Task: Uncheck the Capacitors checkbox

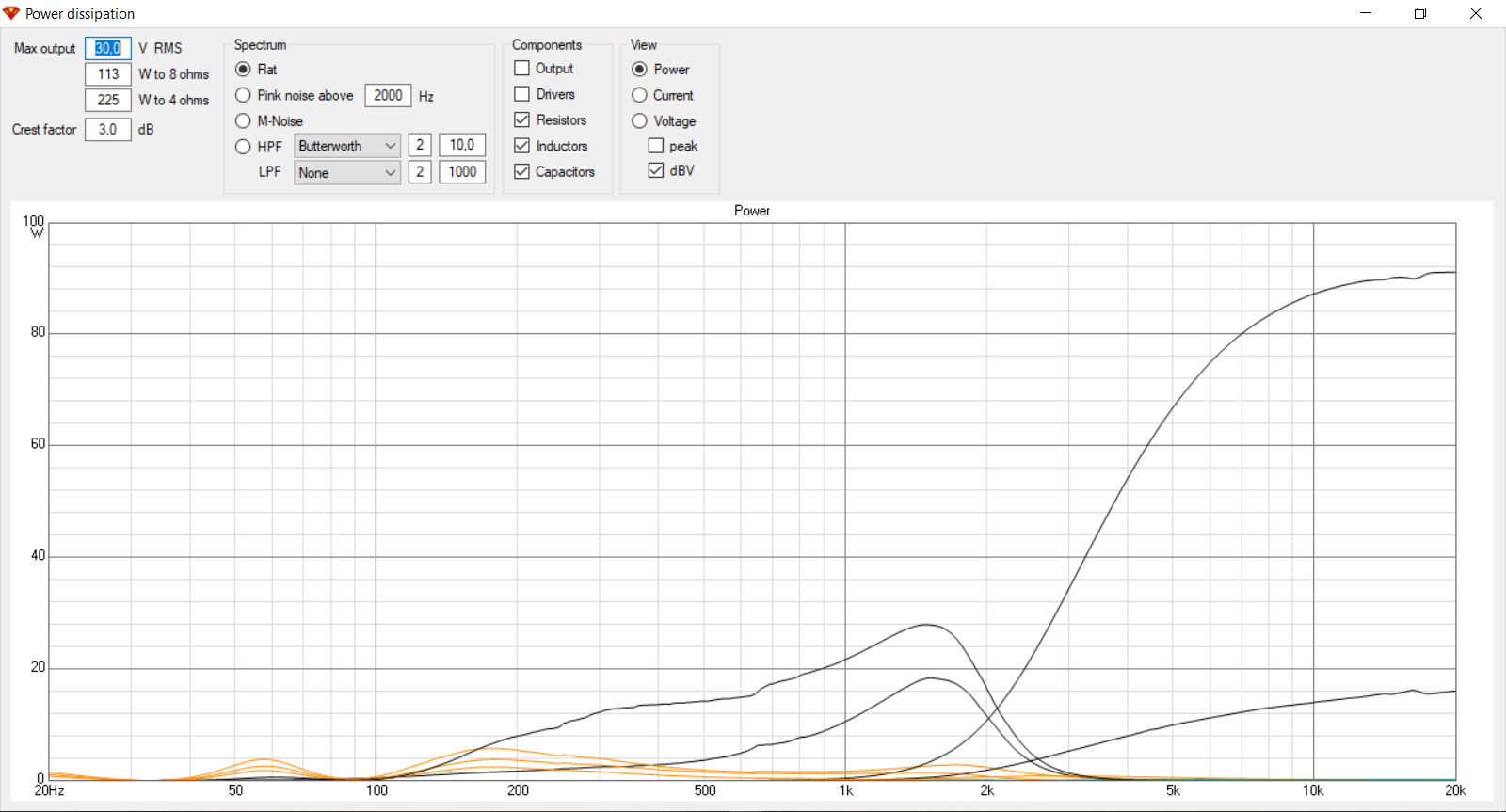Action: pyautogui.click(x=522, y=171)
